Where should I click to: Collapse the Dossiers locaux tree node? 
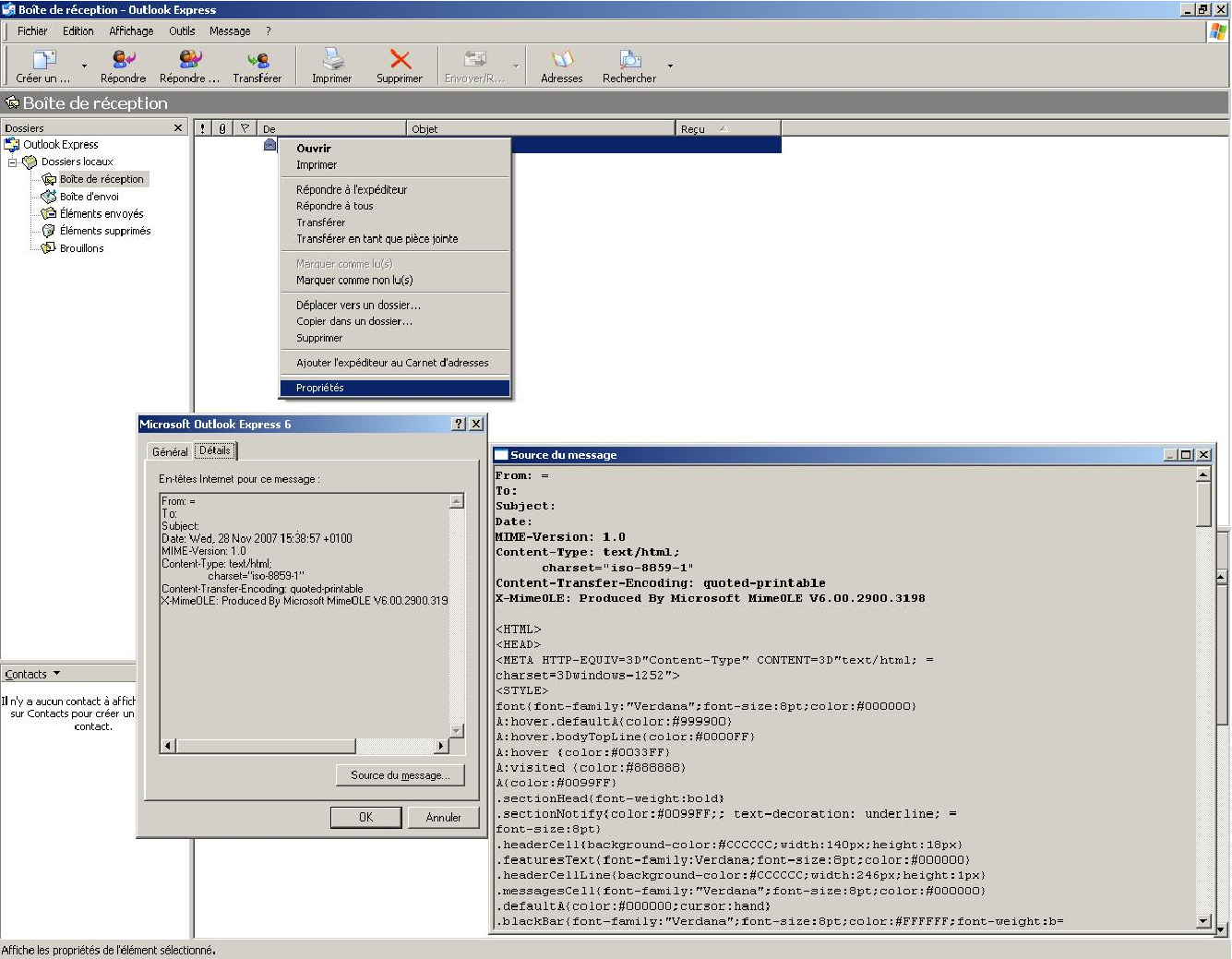(13, 162)
